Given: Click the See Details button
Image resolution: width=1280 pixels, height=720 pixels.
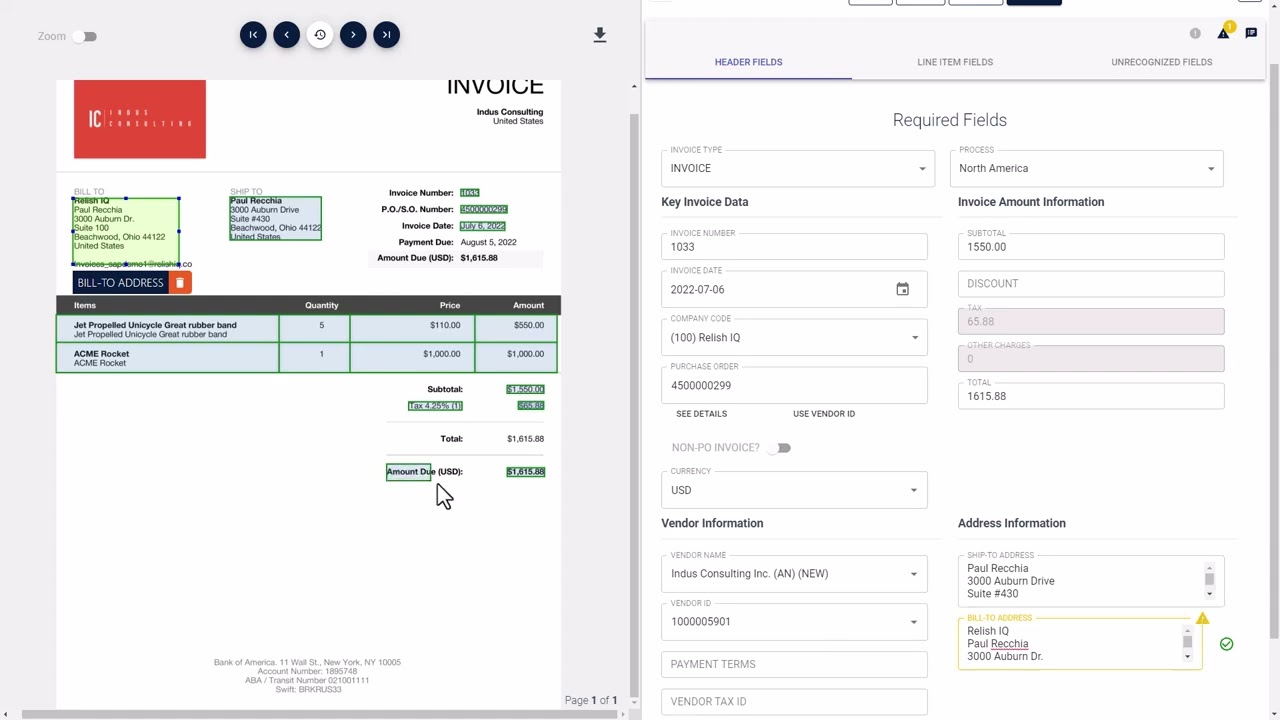Looking at the screenshot, I should point(701,414).
